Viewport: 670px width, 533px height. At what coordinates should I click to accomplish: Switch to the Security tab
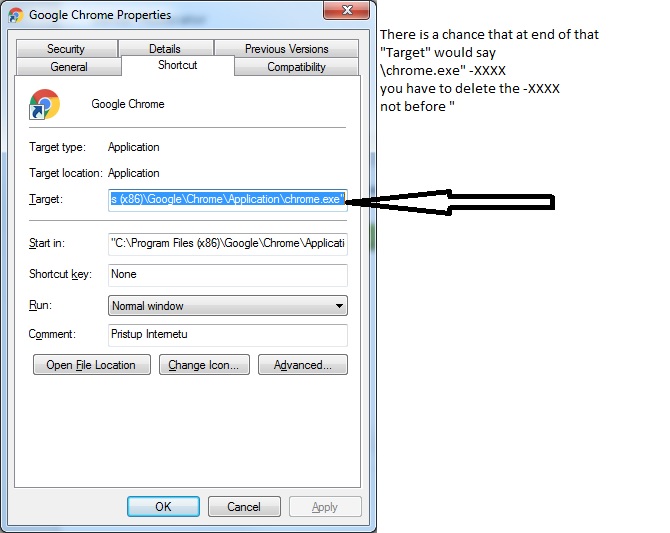(66, 49)
